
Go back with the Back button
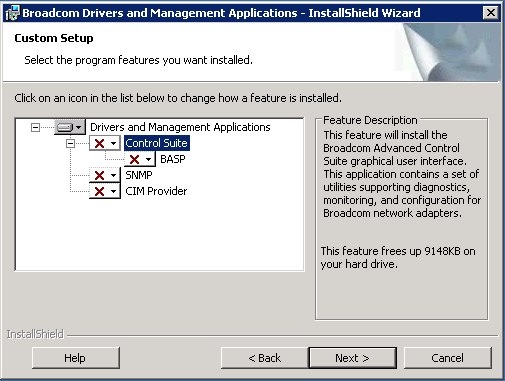pos(265,358)
